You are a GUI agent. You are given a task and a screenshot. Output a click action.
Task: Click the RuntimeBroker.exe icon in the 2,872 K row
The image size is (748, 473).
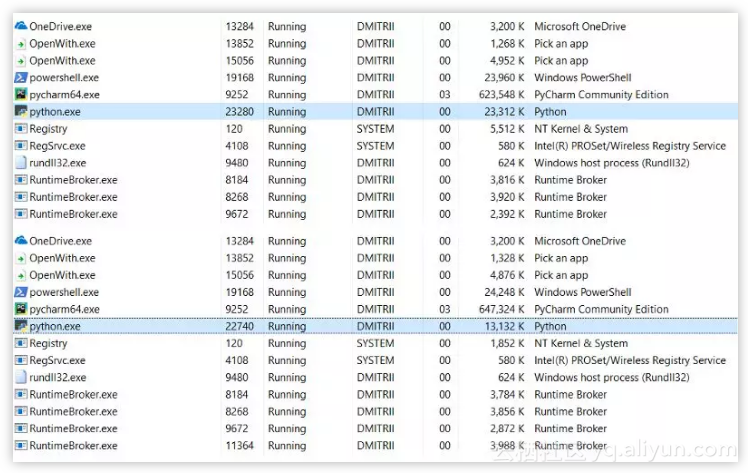pos(21,429)
